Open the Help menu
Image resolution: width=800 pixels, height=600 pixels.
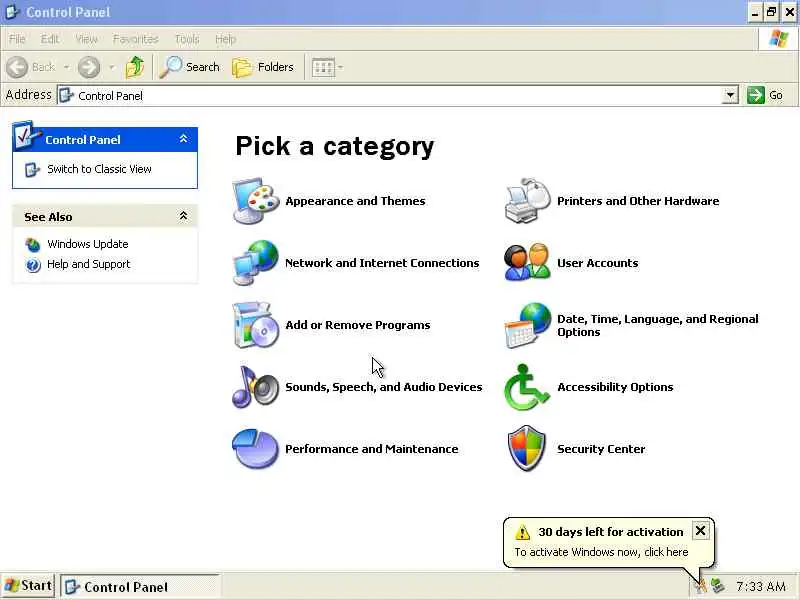click(226, 39)
